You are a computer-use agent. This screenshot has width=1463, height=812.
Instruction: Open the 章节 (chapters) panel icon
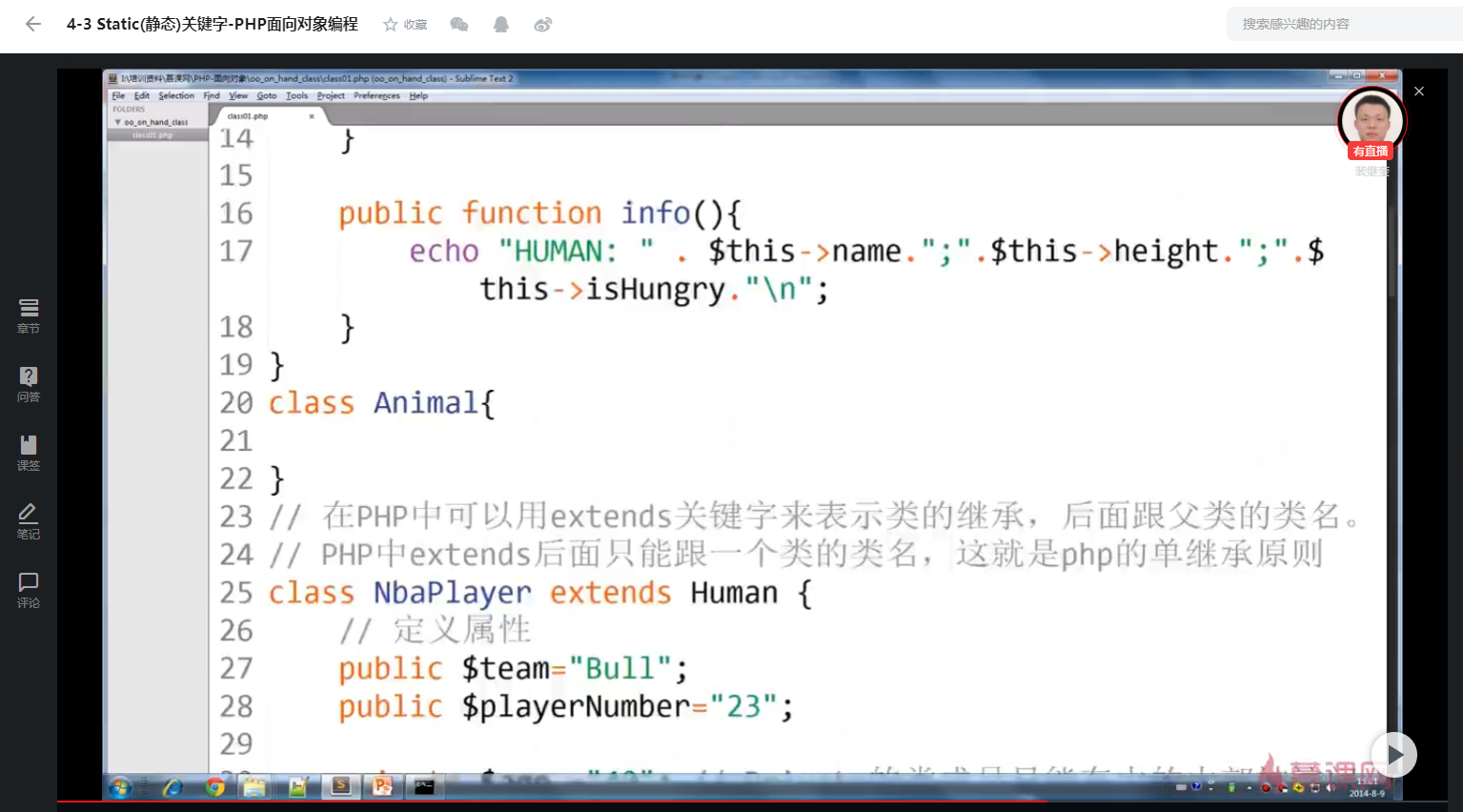pyautogui.click(x=29, y=315)
